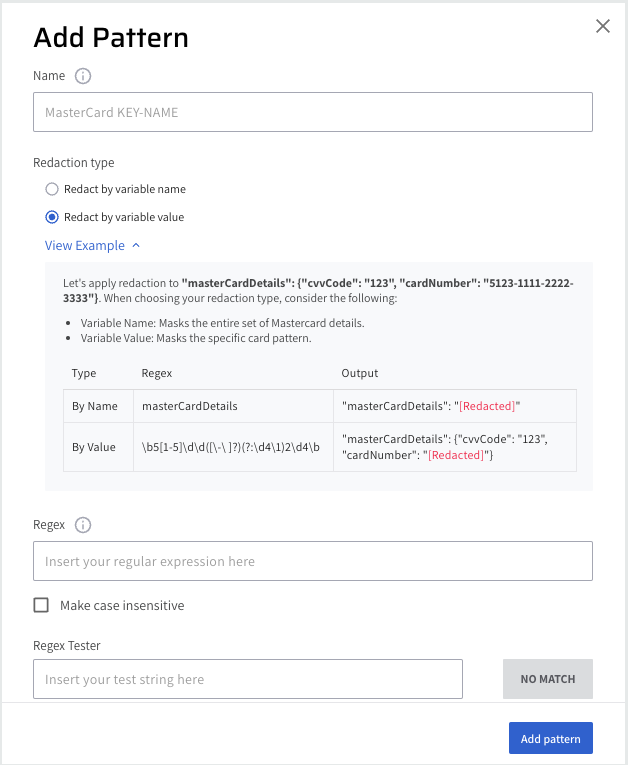This screenshot has height=765, width=628.
Task: Click the Type column header
Action: point(84,373)
